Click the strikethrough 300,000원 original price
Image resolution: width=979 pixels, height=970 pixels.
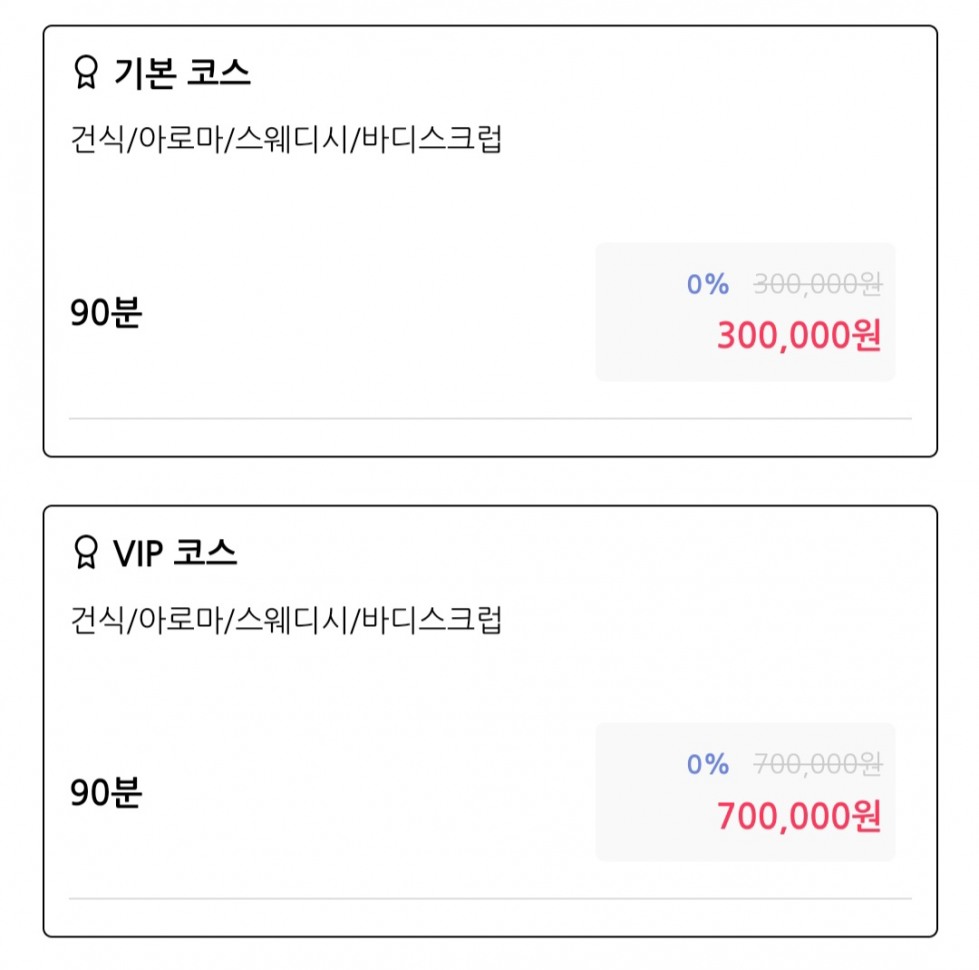[x=818, y=284]
